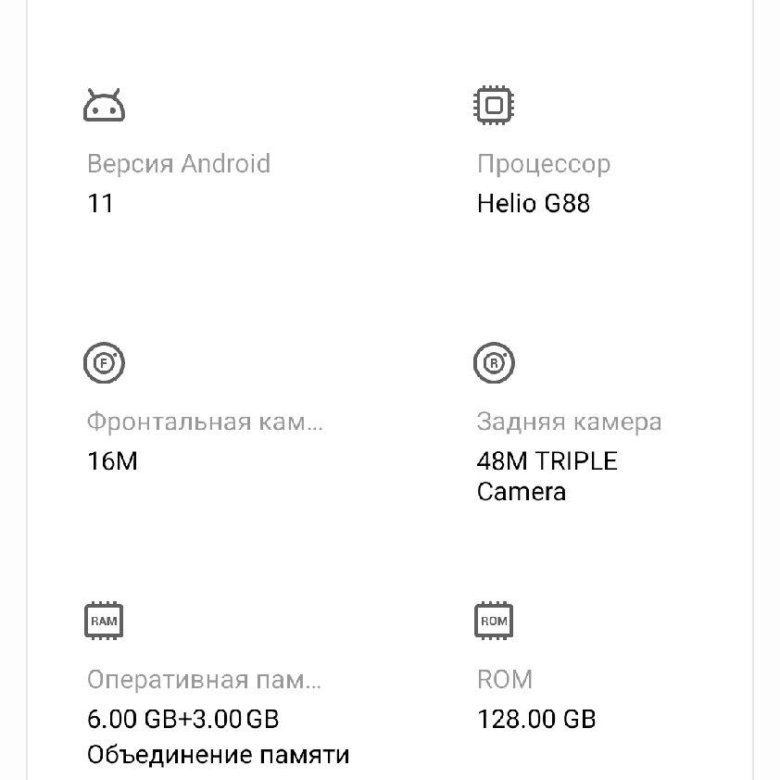The image size is (780, 780).
Task: Open Объединение памяти memory extension link
Action: click(218, 753)
